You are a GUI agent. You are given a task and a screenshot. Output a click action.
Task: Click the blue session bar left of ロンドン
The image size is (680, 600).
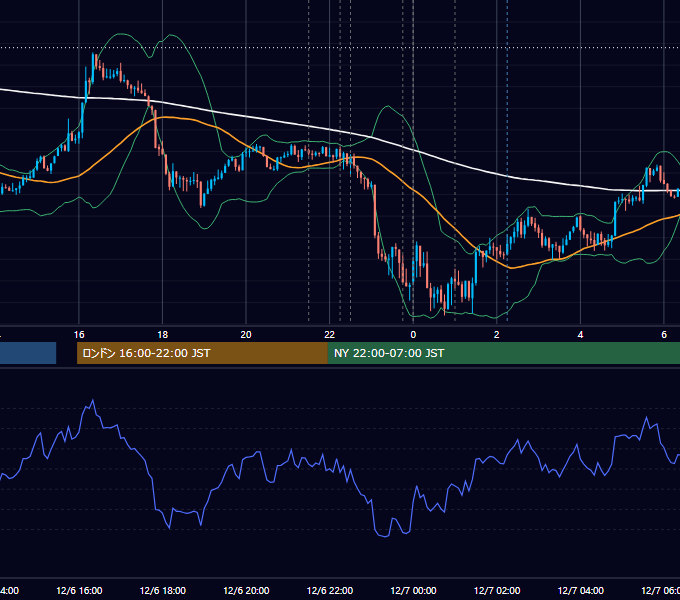click(x=28, y=353)
